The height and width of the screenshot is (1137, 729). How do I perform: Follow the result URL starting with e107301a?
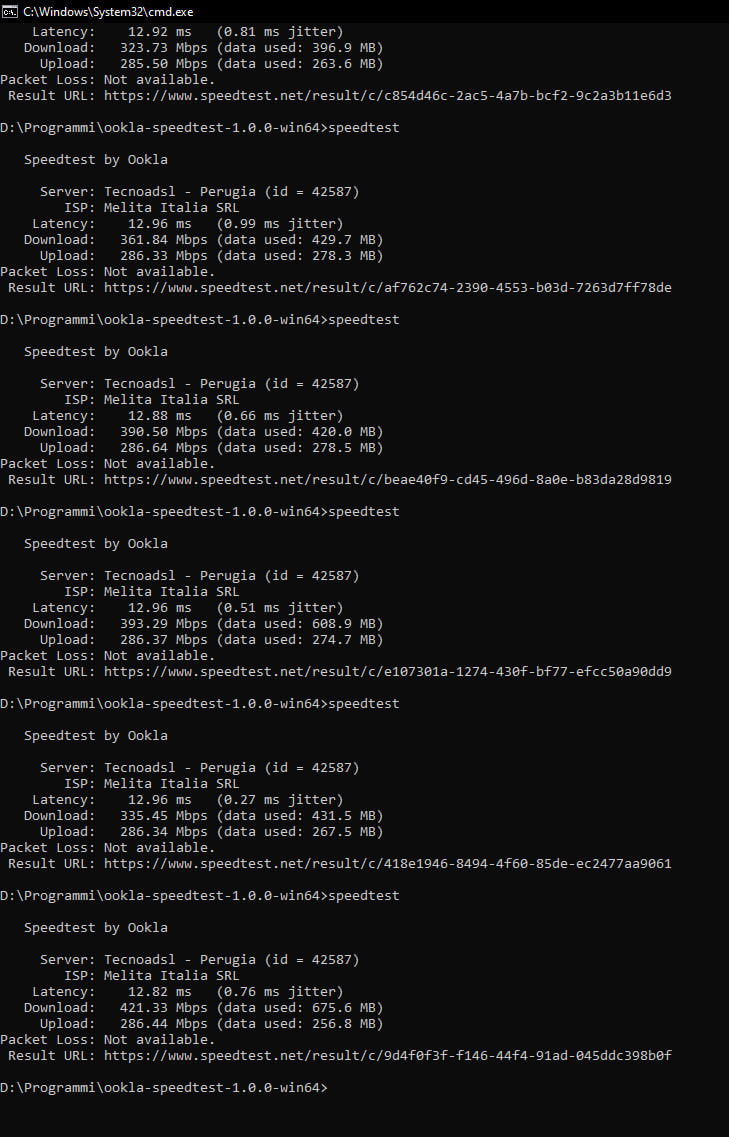coord(387,672)
